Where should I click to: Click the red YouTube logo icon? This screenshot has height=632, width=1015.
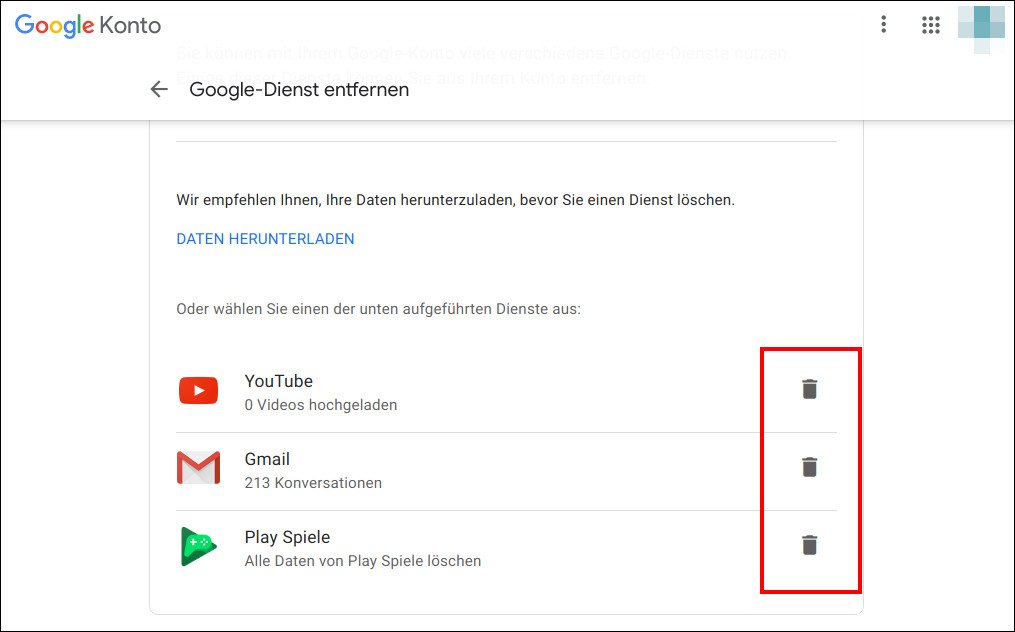click(x=198, y=390)
